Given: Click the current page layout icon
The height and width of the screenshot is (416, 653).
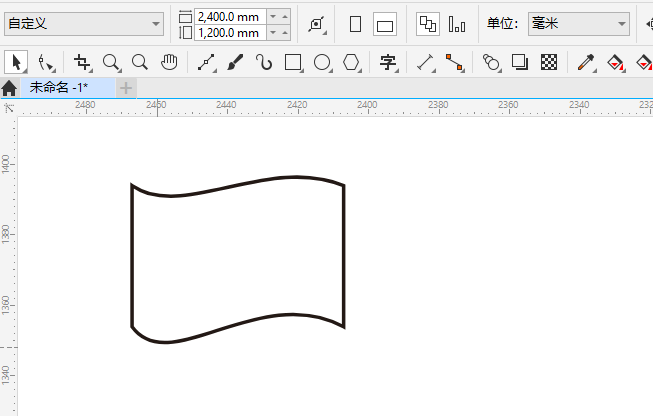Looking at the screenshot, I should pos(457,24).
